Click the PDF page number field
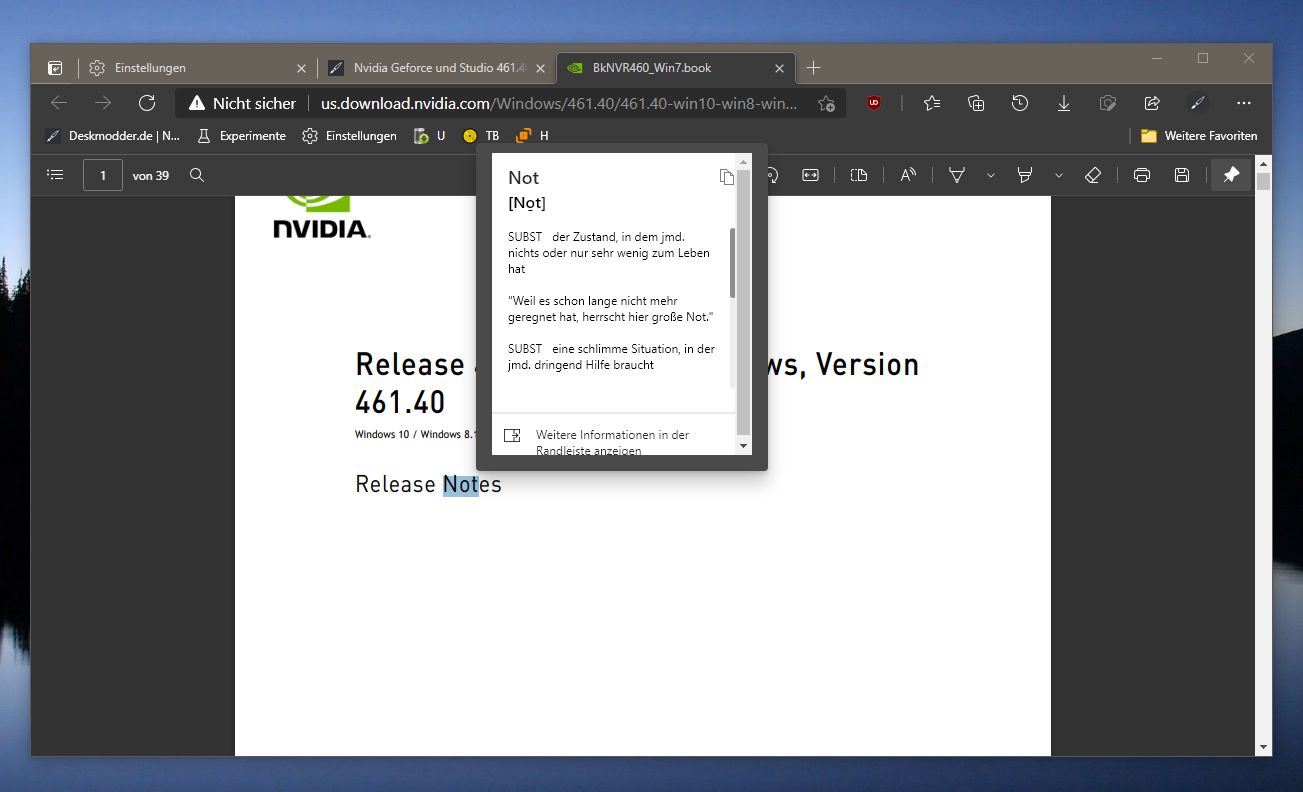This screenshot has height=792, width=1303. [x=103, y=175]
